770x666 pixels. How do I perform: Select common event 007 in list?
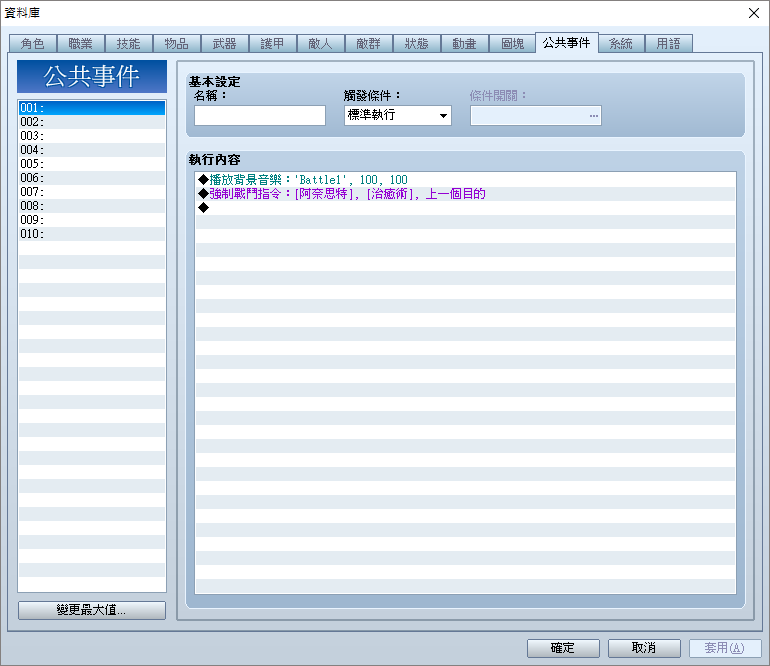click(x=92, y=192)
